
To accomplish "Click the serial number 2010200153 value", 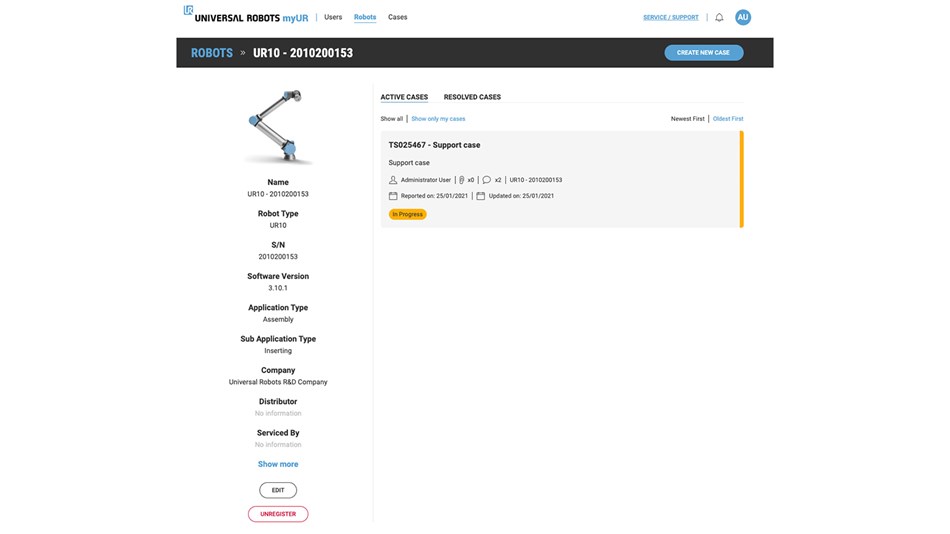I will pyautogui.click(x=277, y=256).
